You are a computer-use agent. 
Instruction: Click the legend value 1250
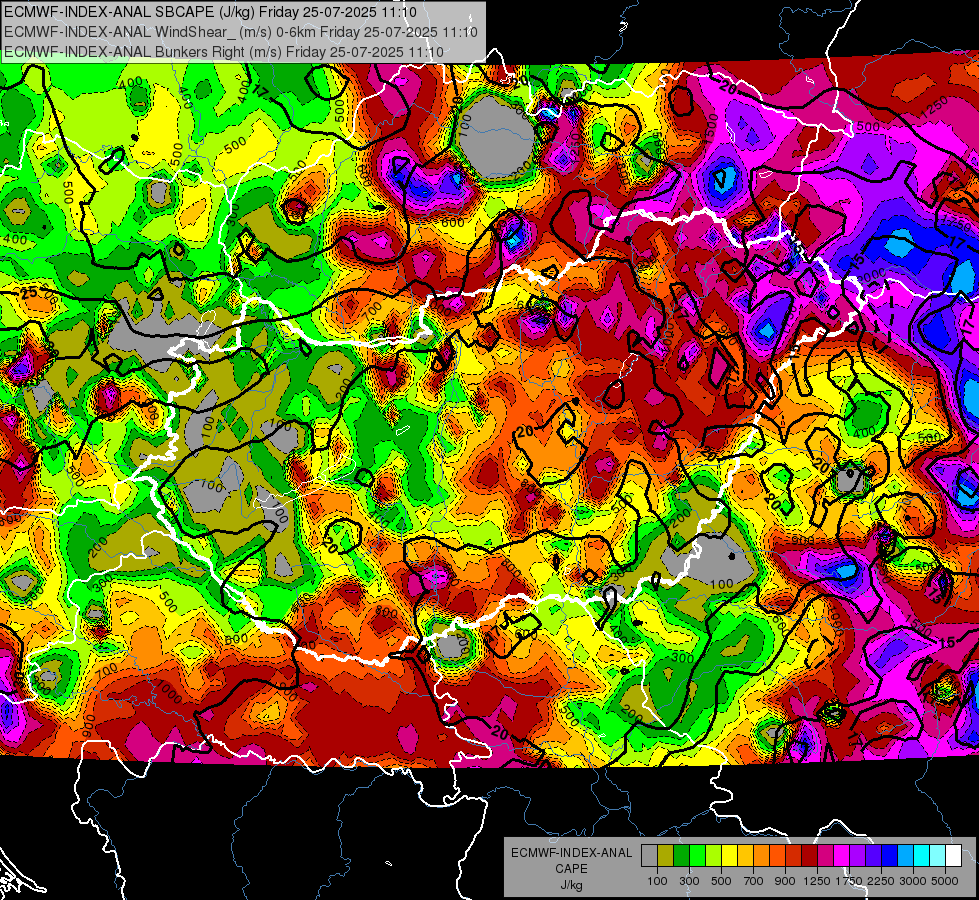tap(817, 881)
